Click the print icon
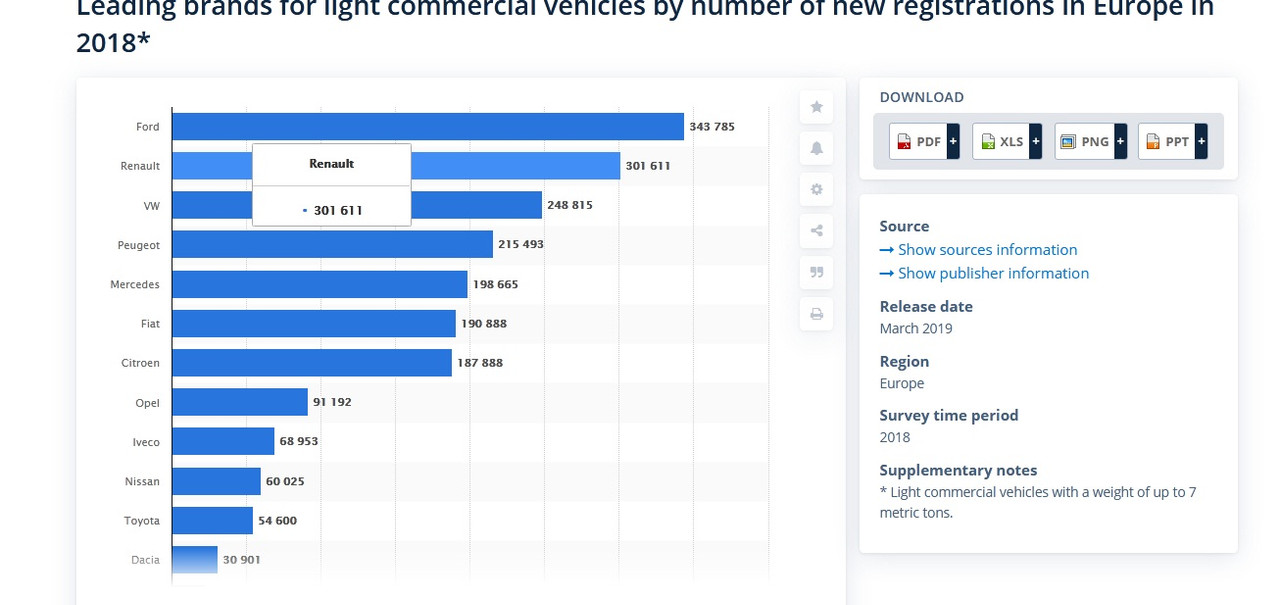The height and width of the screenshot is (605, 1280). pos(816,314)
